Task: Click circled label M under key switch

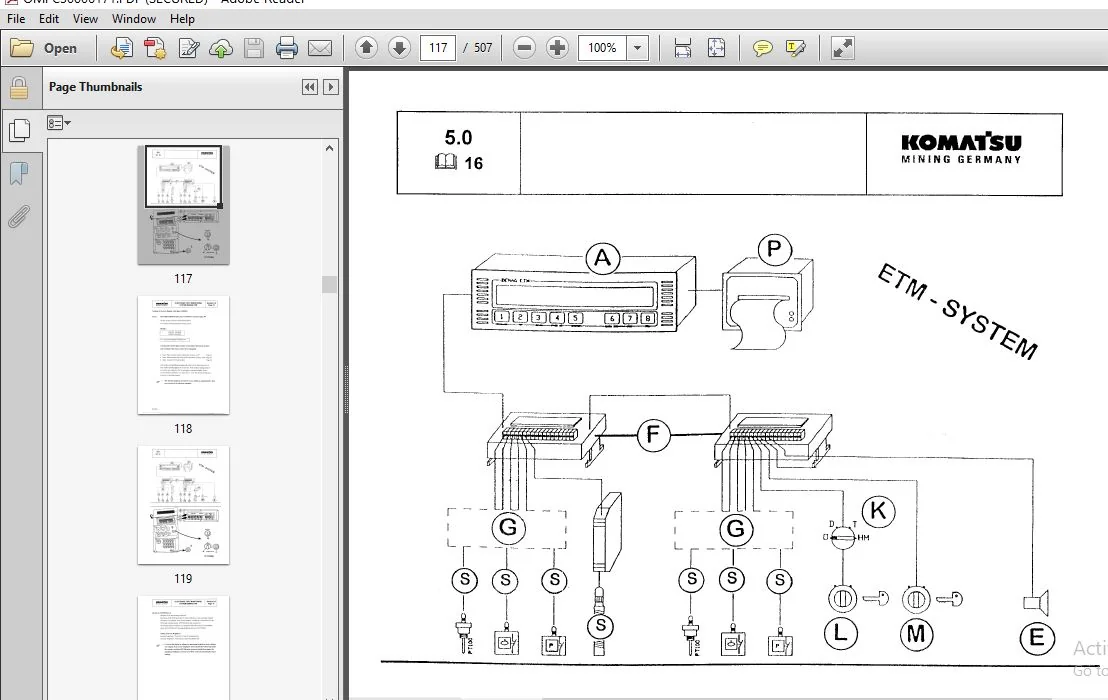Action: click(x=917, y=634)
